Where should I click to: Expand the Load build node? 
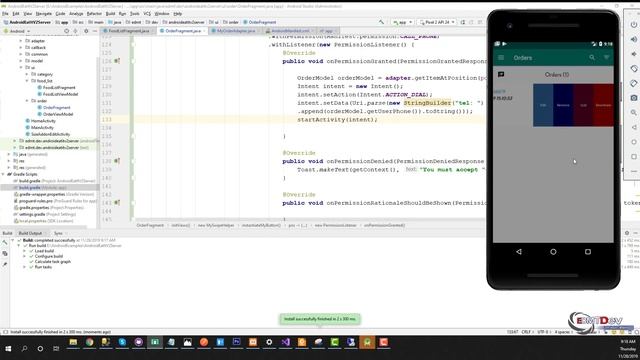(24, 251)
